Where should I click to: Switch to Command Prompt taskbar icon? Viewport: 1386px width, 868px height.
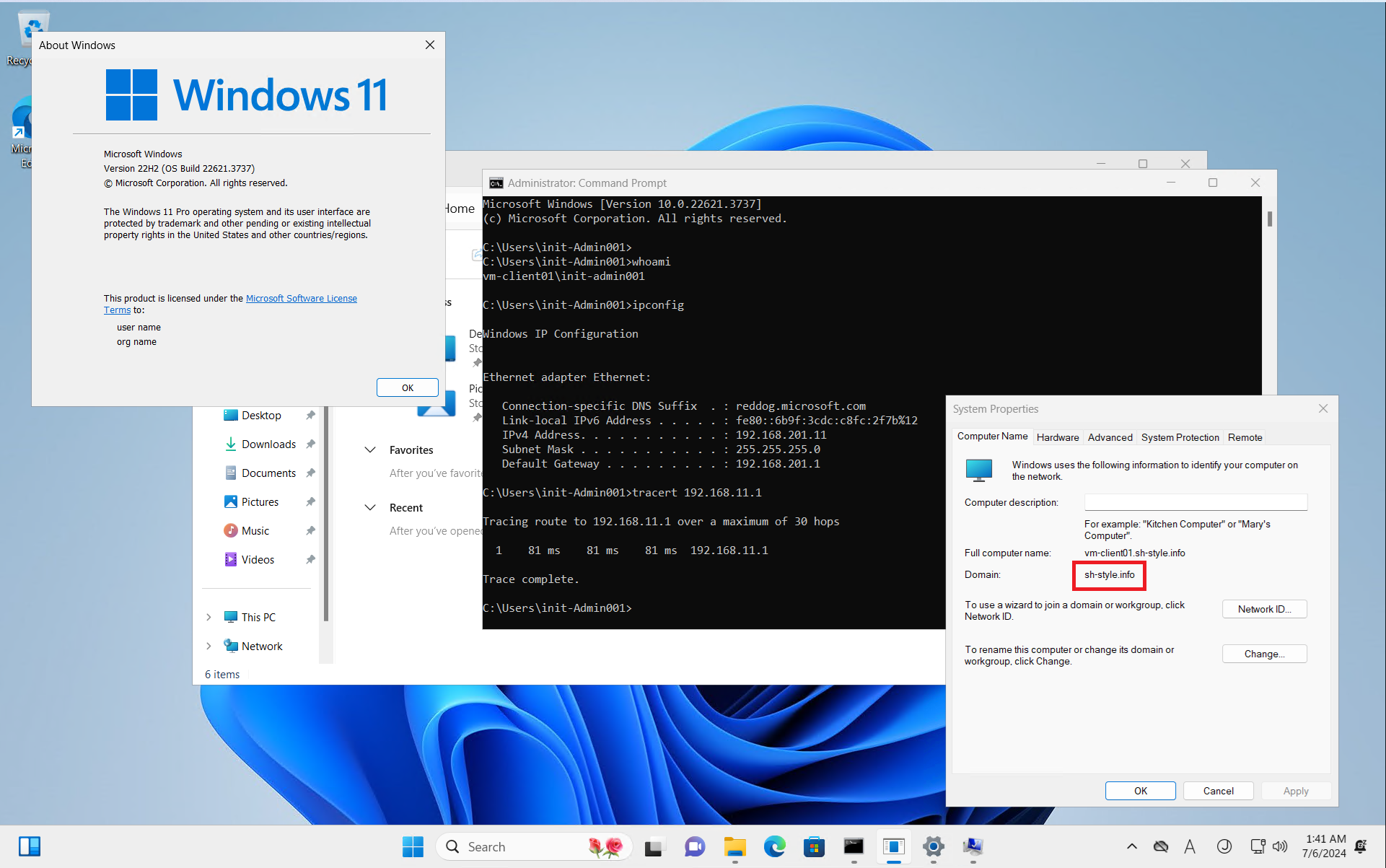pyautogui.click(x=854, y=846)
